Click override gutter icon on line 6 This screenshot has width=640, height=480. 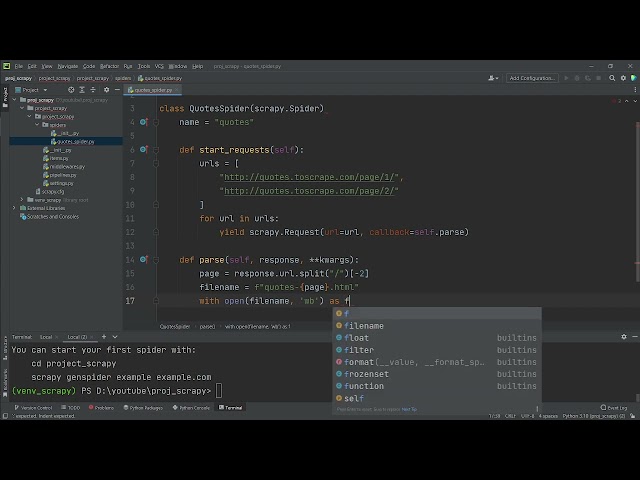[143, 149]
